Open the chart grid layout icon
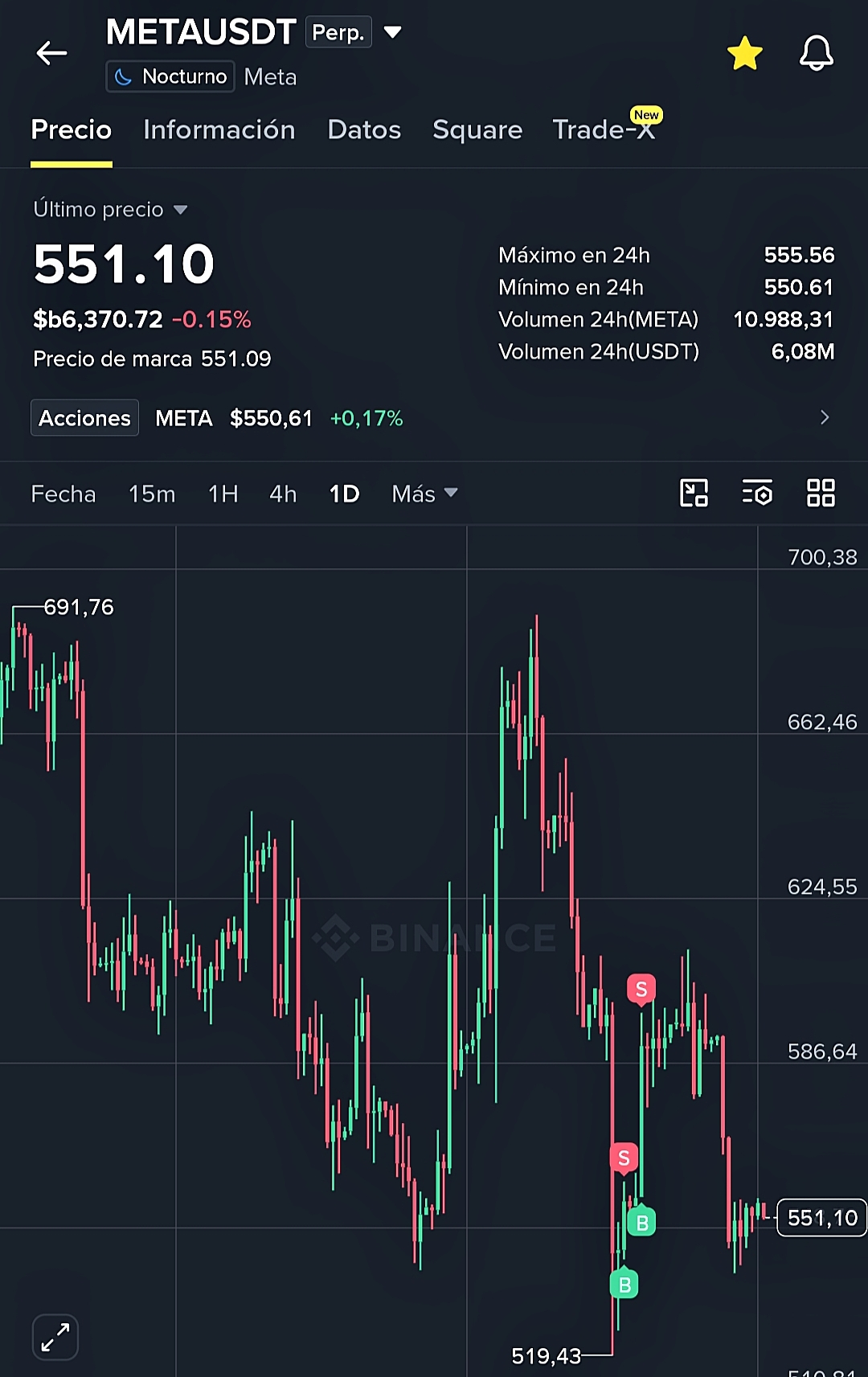This screenshot has height=1377, width=868. tap(821, 493)
